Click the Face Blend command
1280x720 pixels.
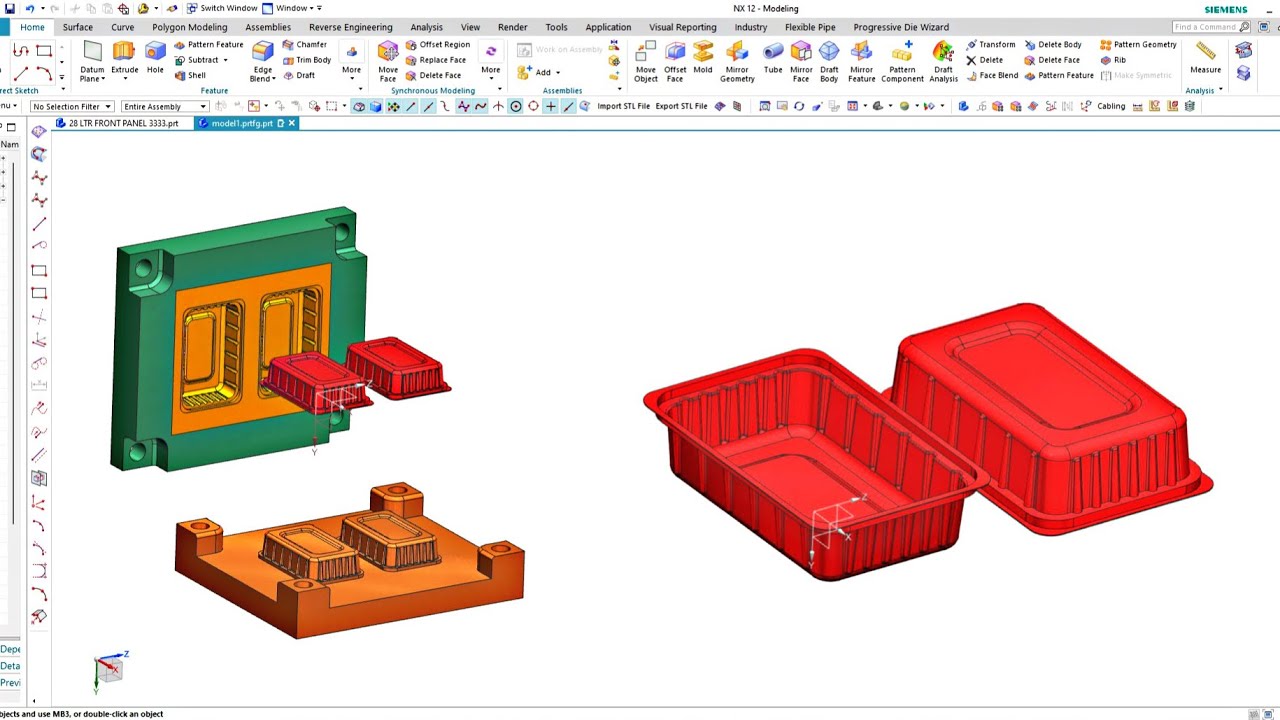(992, 75)
